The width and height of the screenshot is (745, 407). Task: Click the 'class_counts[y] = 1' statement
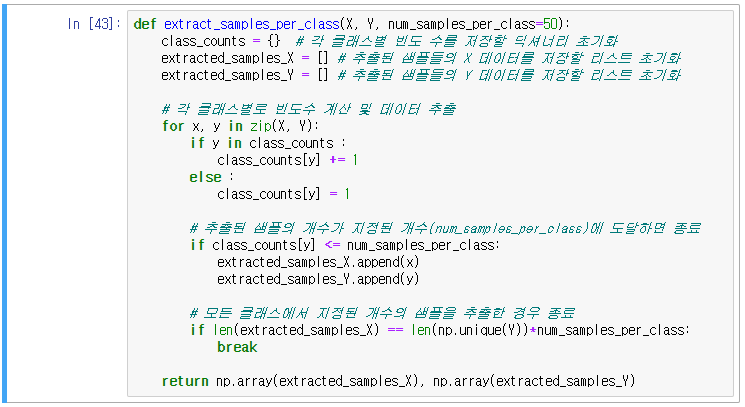pyautogui.click(x=284, y=194)
